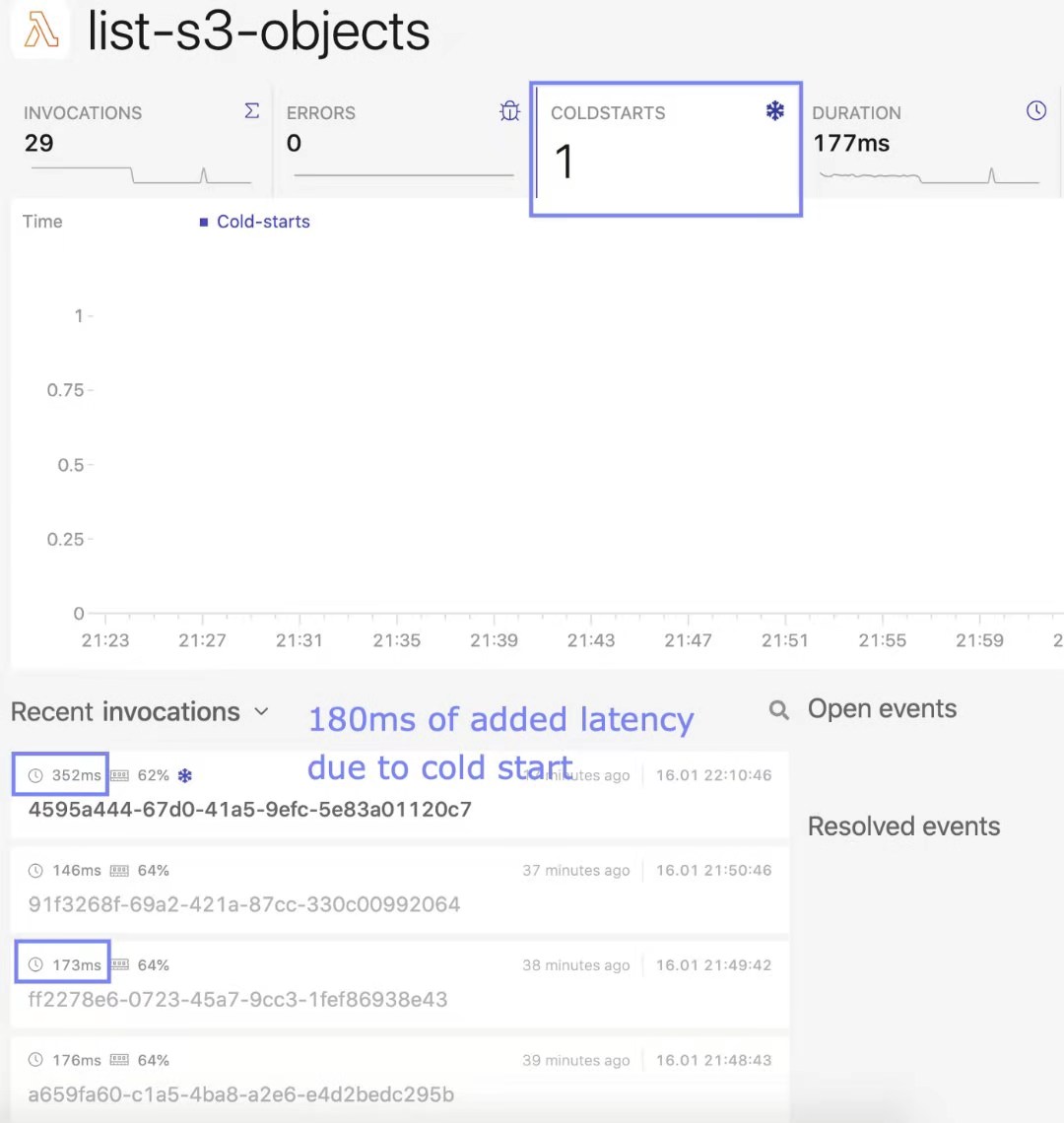The height and width of the screenshot is (1123, 1064).
Task: Click the snowflake icon in Coldstarts card
Action: tap(774, 111)
